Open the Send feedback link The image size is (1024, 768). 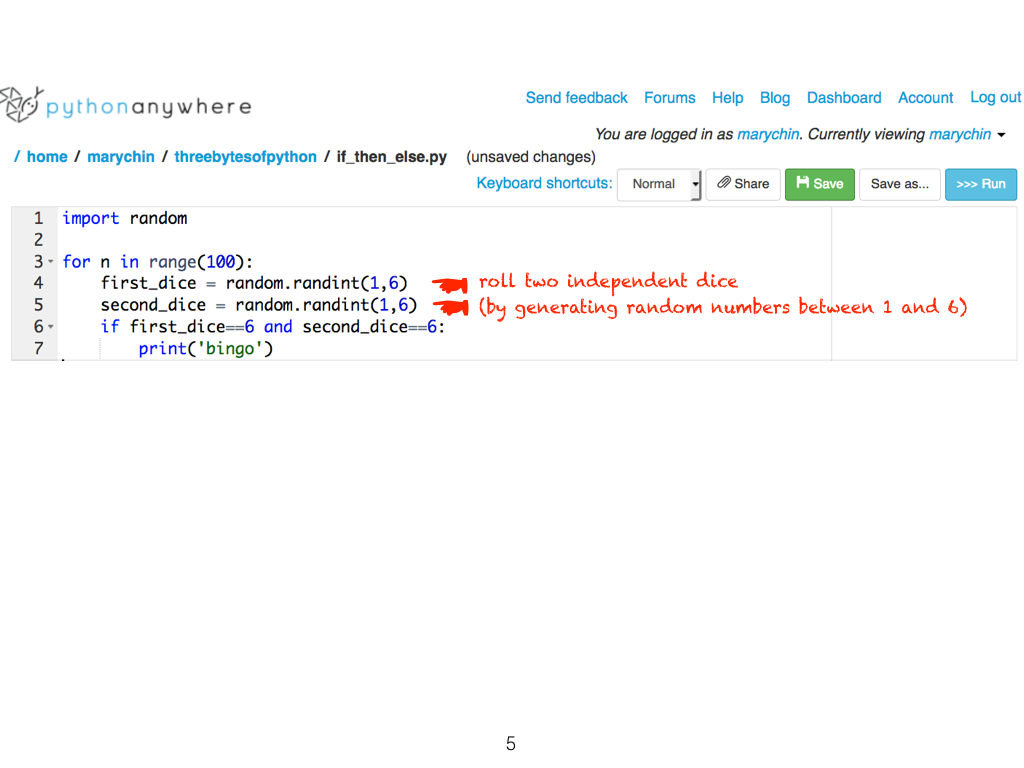coord(576,98)
